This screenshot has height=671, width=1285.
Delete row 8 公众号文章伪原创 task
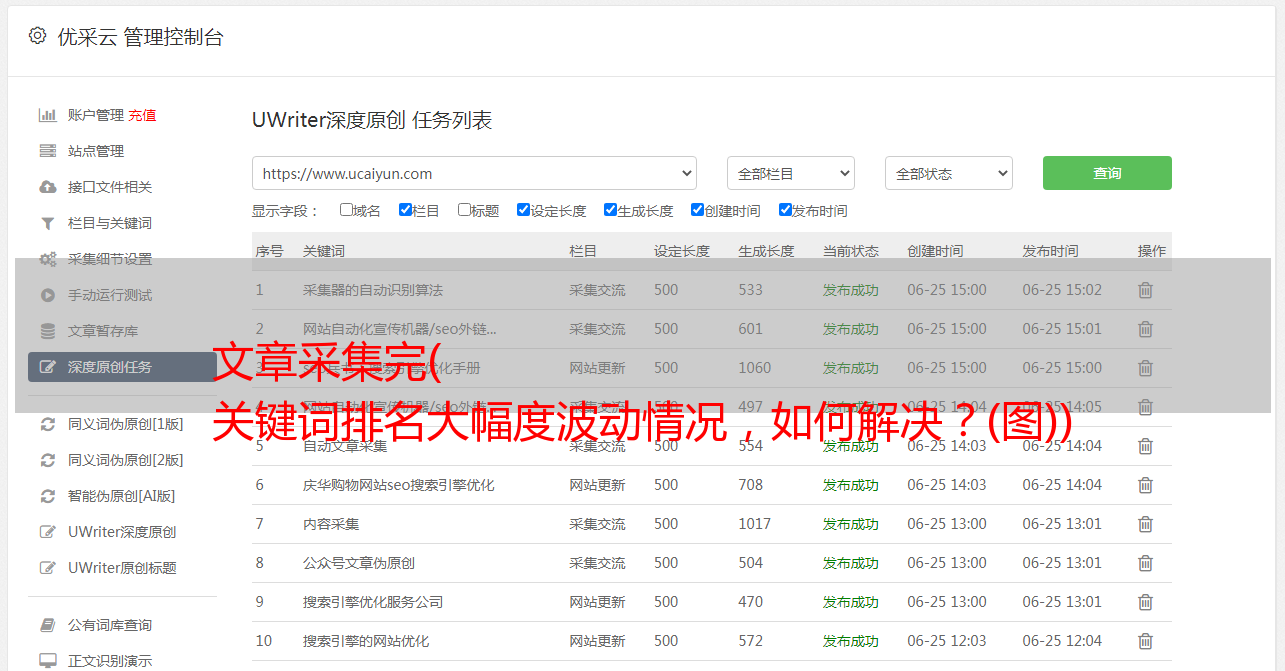pyautogui.click(x=1146, y=563)
